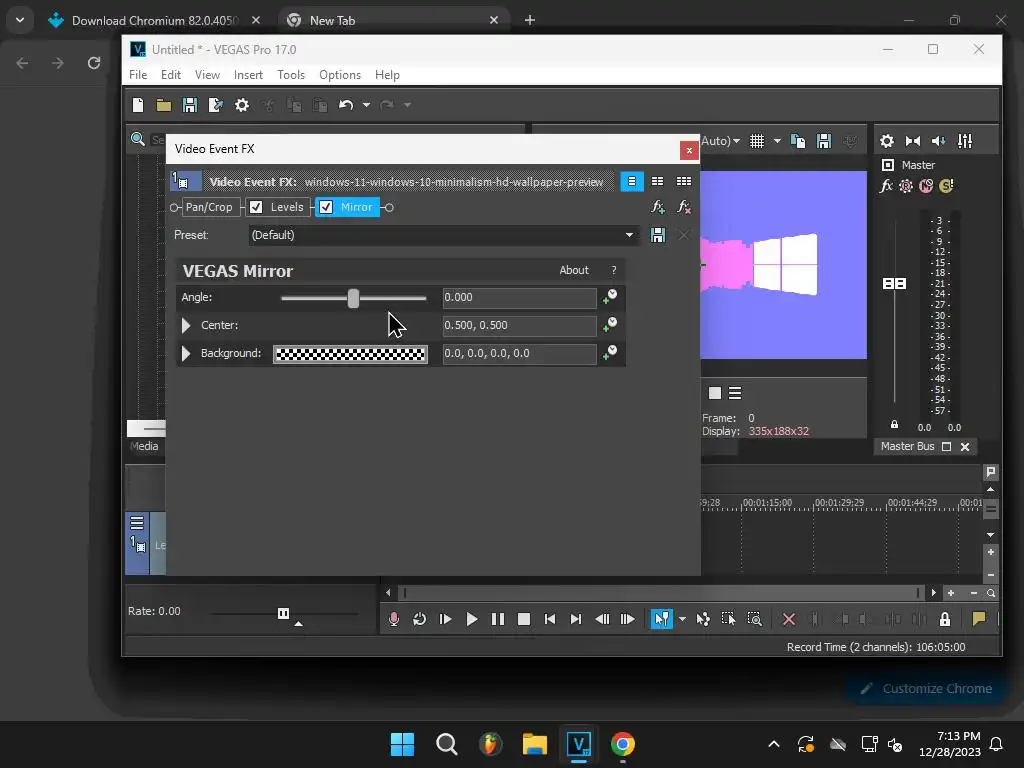The image size is (1024, 768).
Task: Click About in VEGAS Mirror
Action: point(574,270)
